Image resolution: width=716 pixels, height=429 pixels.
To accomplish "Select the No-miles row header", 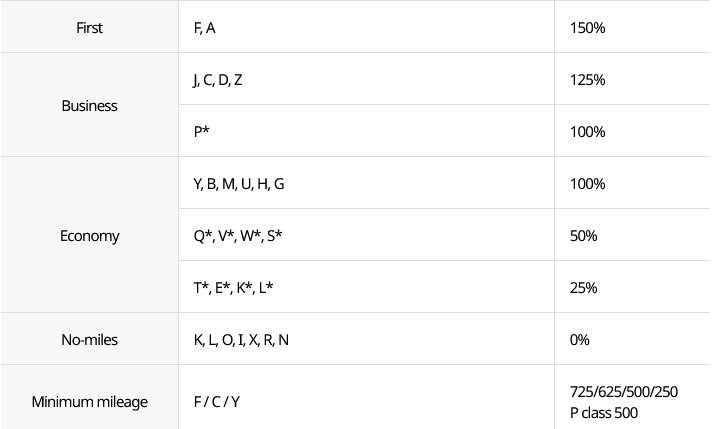I will [x=90, y=339].
